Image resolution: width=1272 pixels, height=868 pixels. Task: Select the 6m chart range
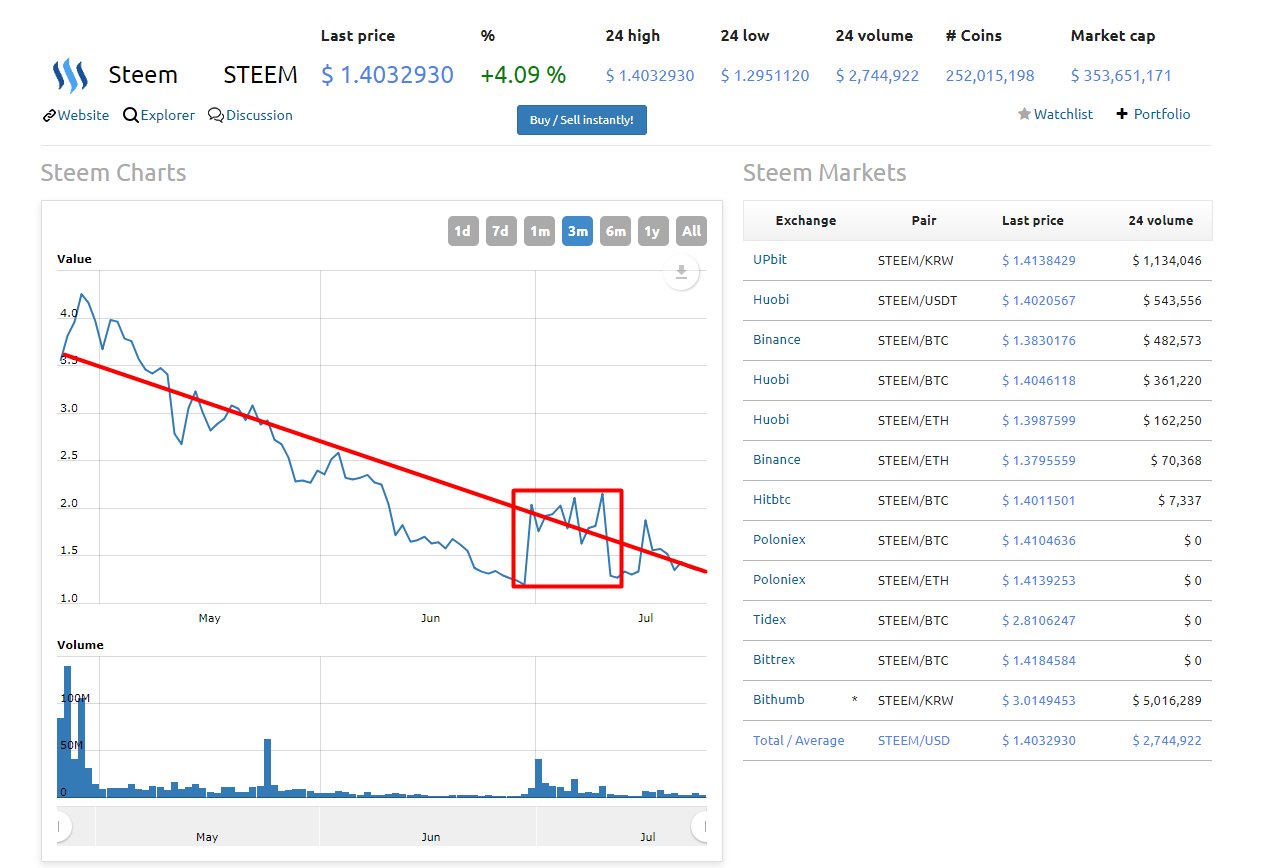615,231
